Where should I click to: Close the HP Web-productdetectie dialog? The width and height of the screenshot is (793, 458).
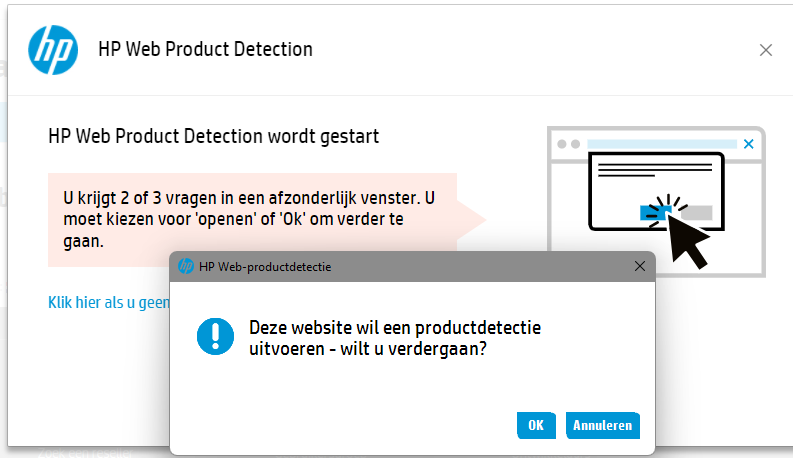(x=640, y=266)
